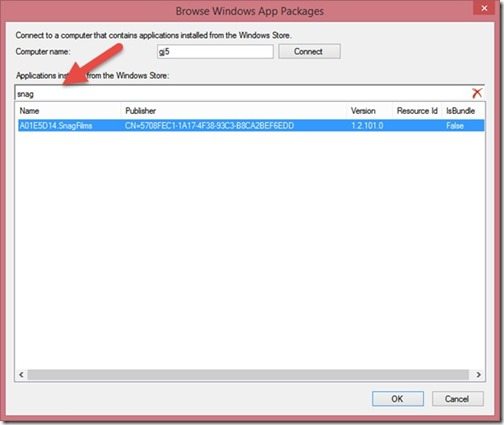This screenshot has height=425, width=504.
Task: Sort list by Name column header
Action: coord(29,111)
